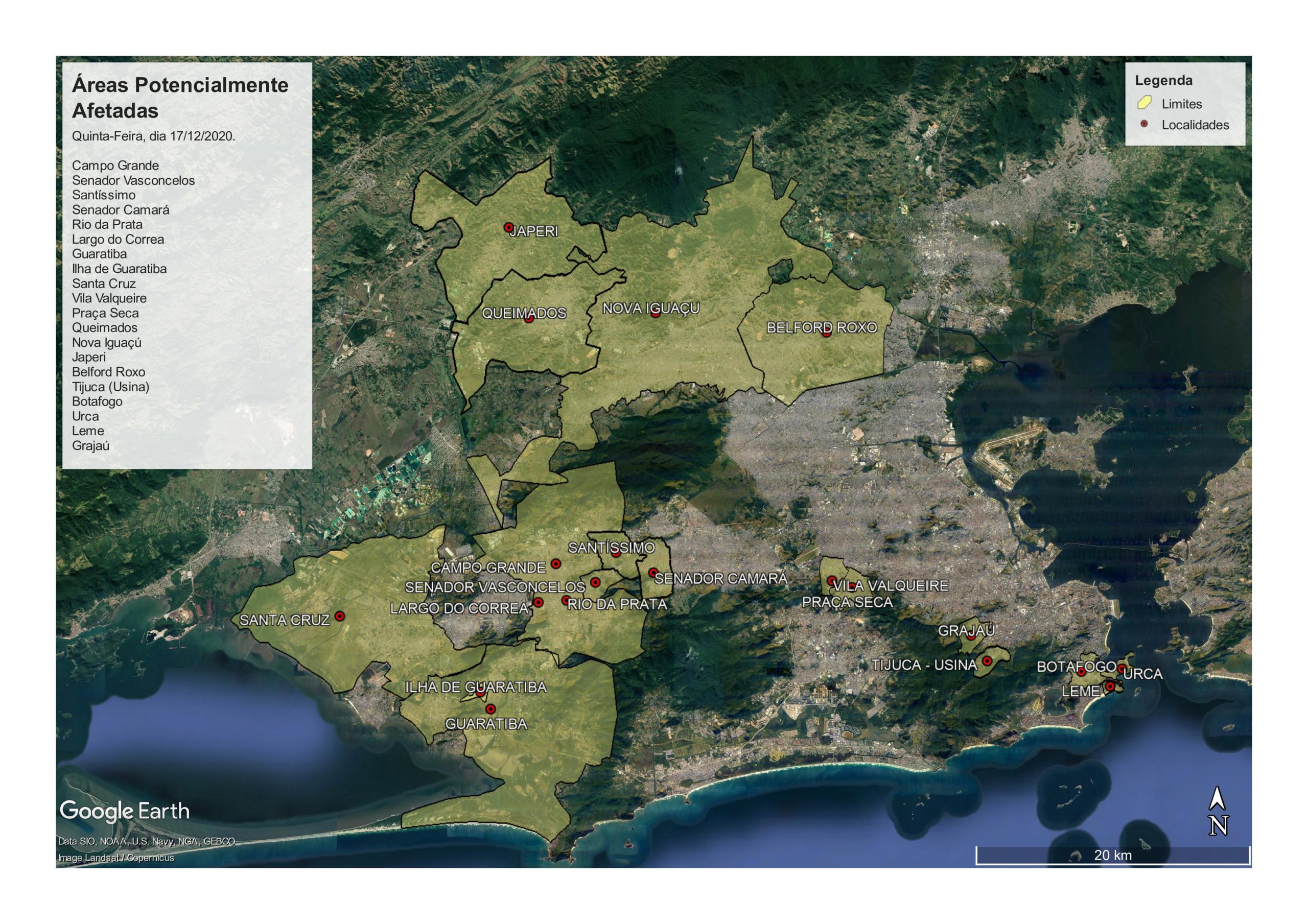Click the Tijuca - Usina marker
Viewport: 1308px width, 924px height.
click(x=987, y=661)
